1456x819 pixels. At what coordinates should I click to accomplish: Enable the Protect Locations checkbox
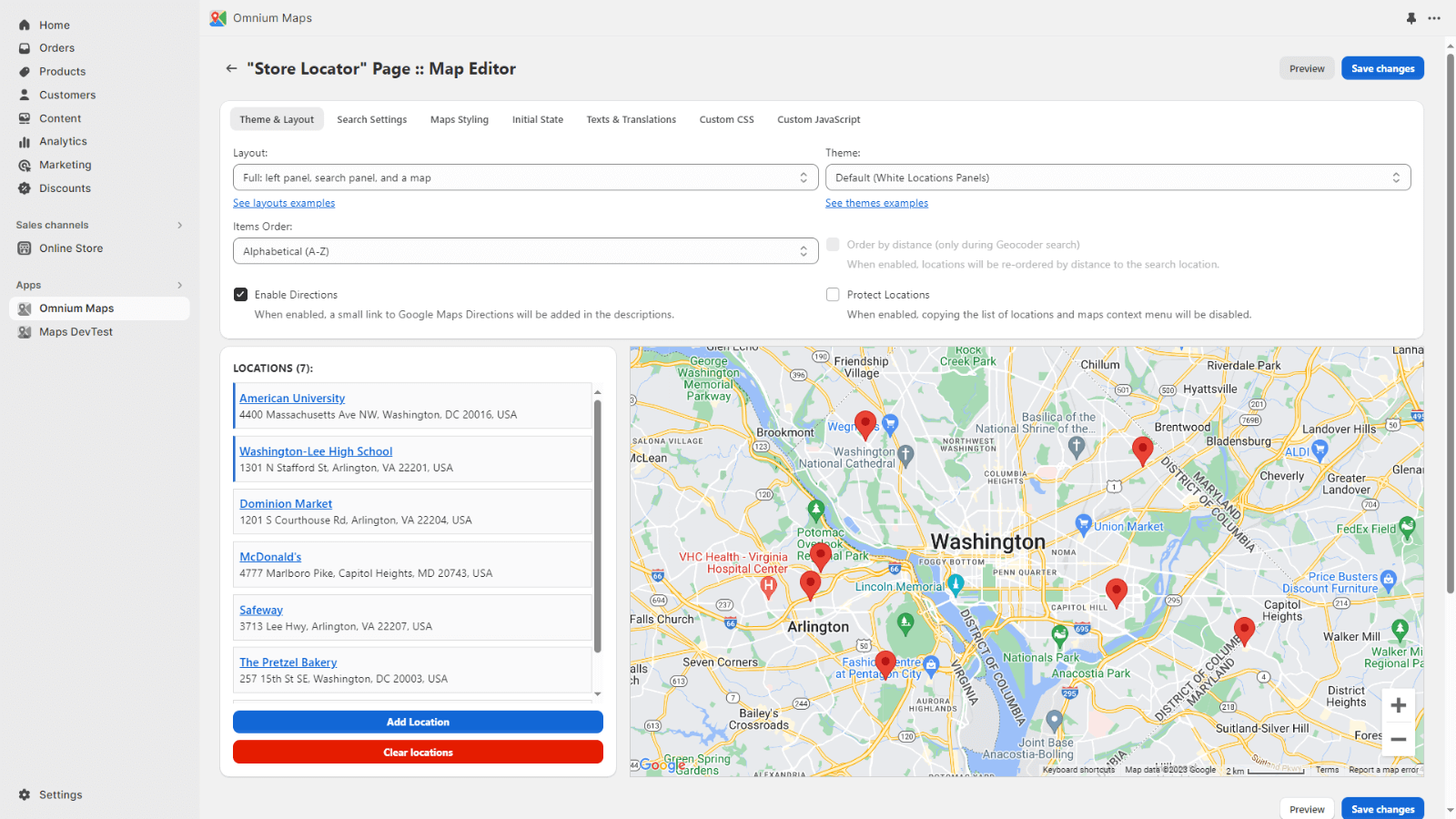[833, 295]
